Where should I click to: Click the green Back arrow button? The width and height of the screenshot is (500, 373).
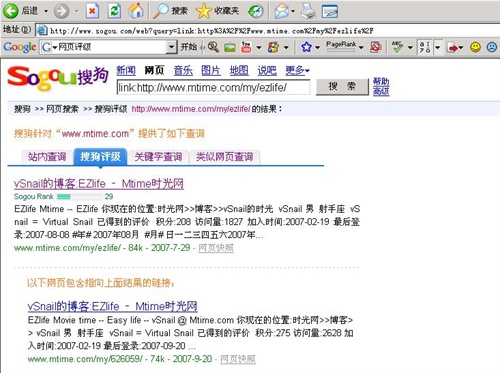pos(10,11)
